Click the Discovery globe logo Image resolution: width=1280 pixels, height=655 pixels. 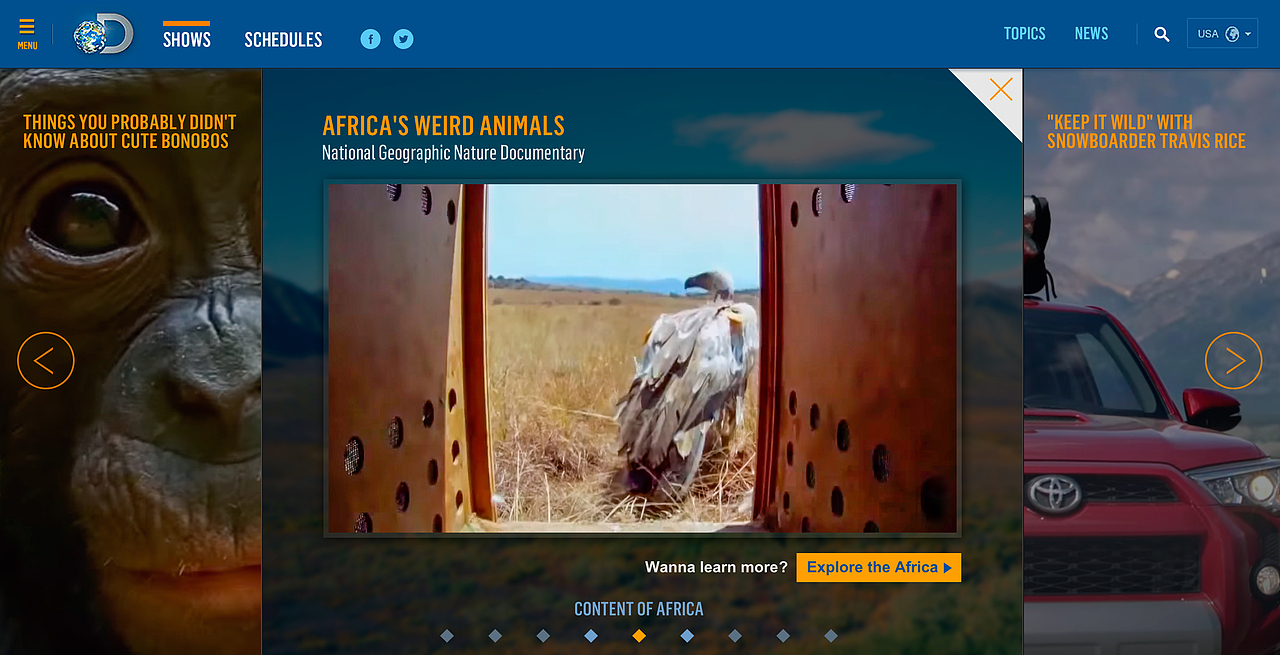(103, 34)
